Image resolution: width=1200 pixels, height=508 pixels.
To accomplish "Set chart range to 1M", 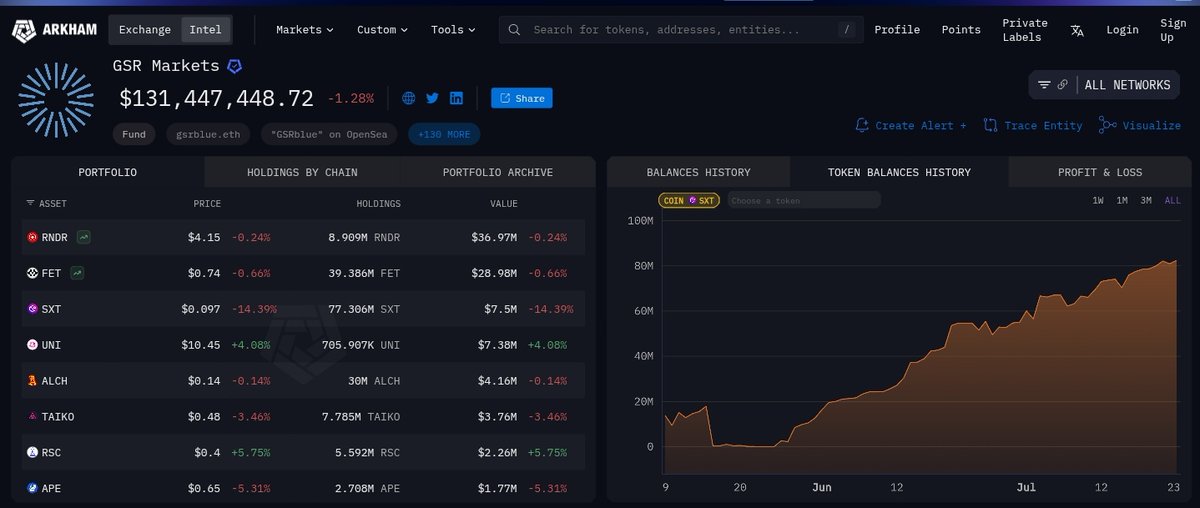I will pos(1122,201).
